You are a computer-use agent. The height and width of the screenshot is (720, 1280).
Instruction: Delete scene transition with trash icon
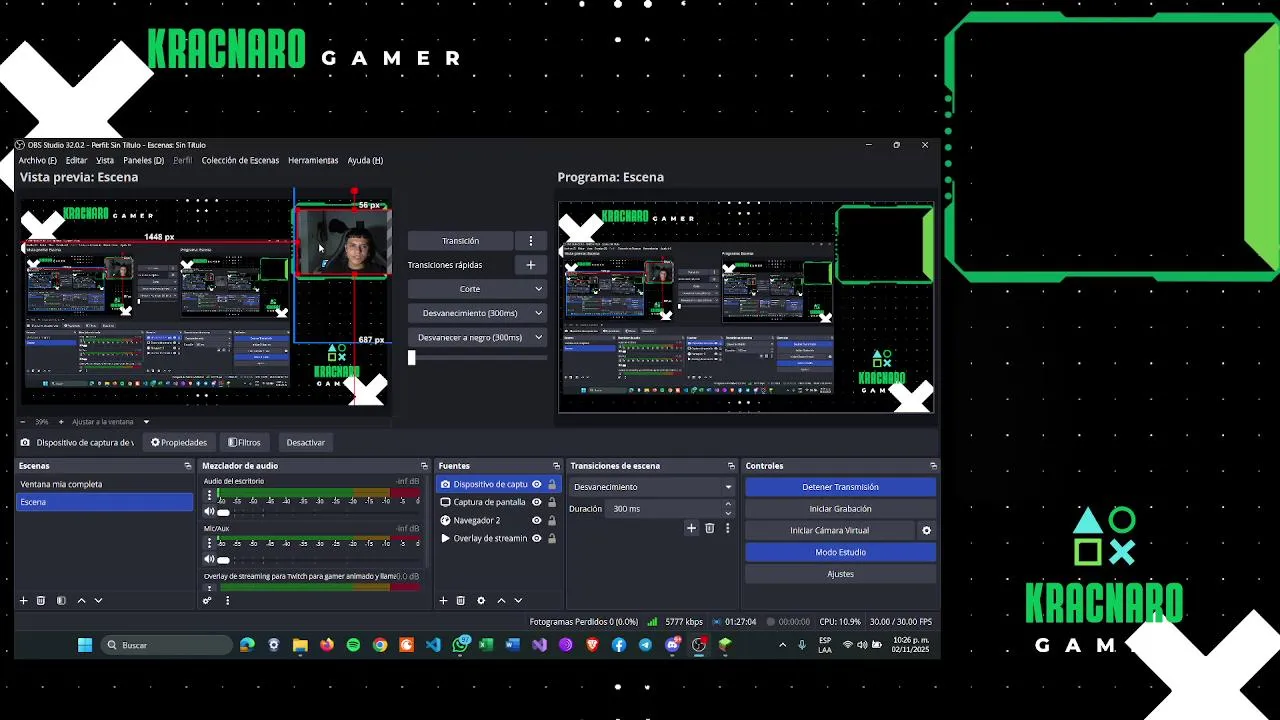pos(710,528)
